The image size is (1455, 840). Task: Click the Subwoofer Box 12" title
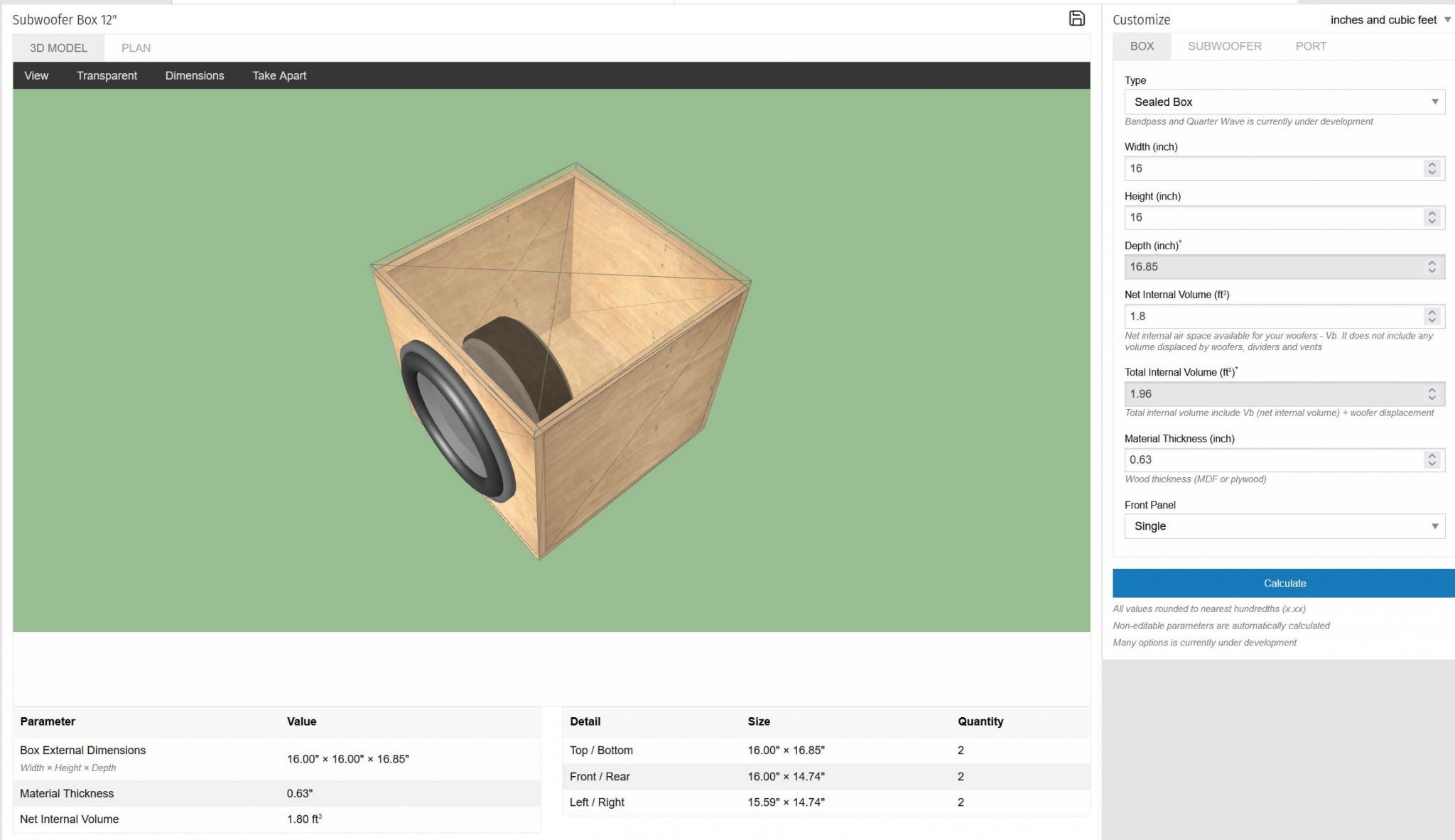65,20
